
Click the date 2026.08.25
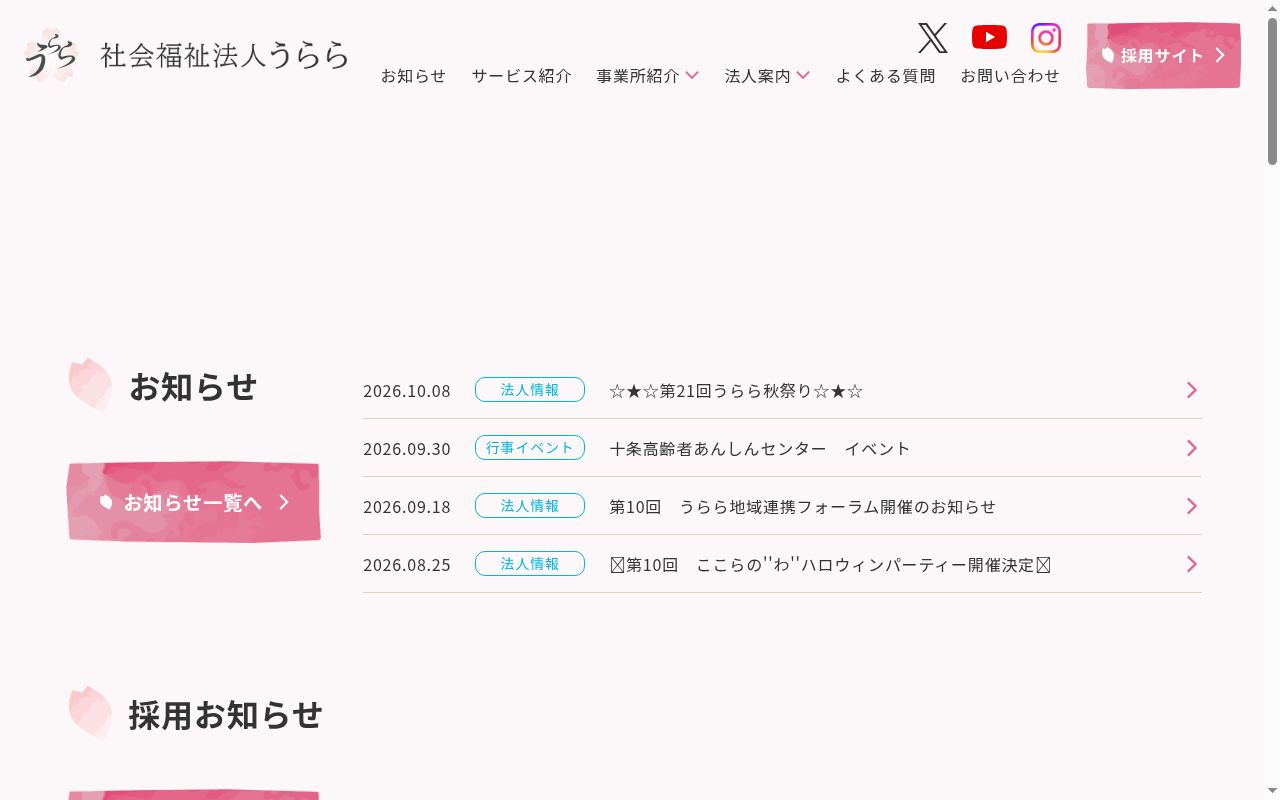coord(407,565)
